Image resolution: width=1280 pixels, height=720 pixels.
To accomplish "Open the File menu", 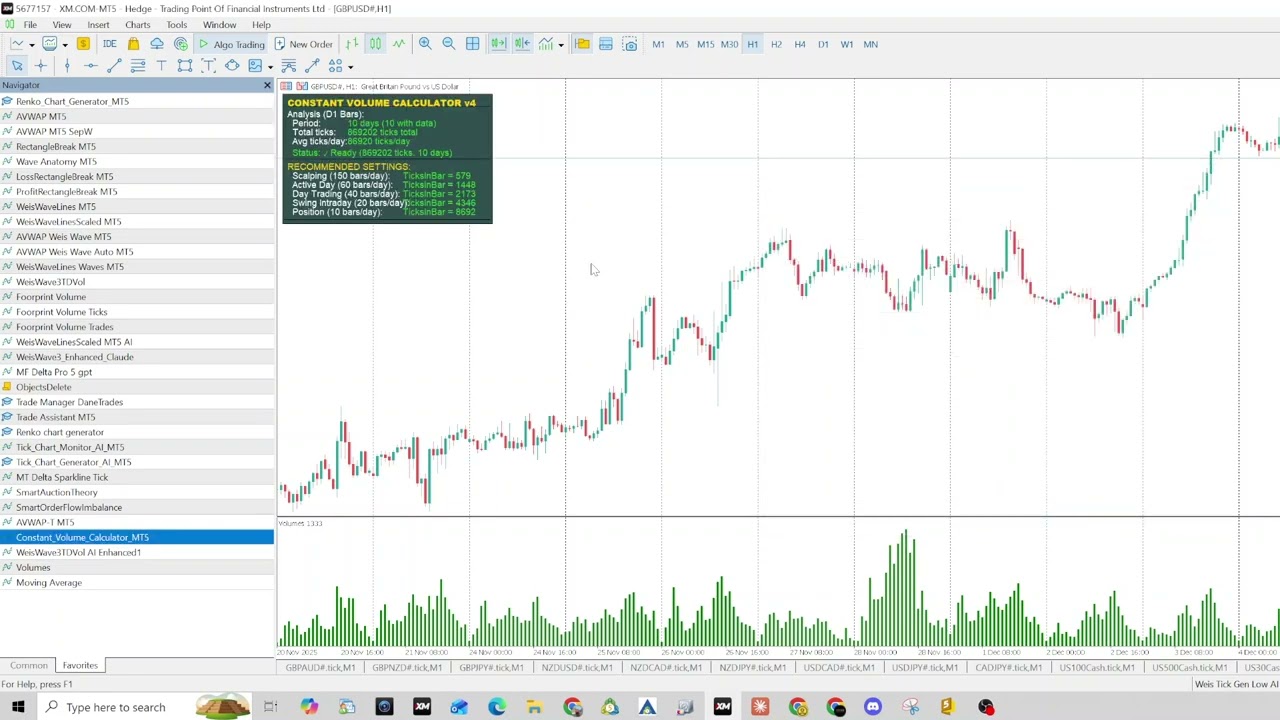I will tap(30, 25).
